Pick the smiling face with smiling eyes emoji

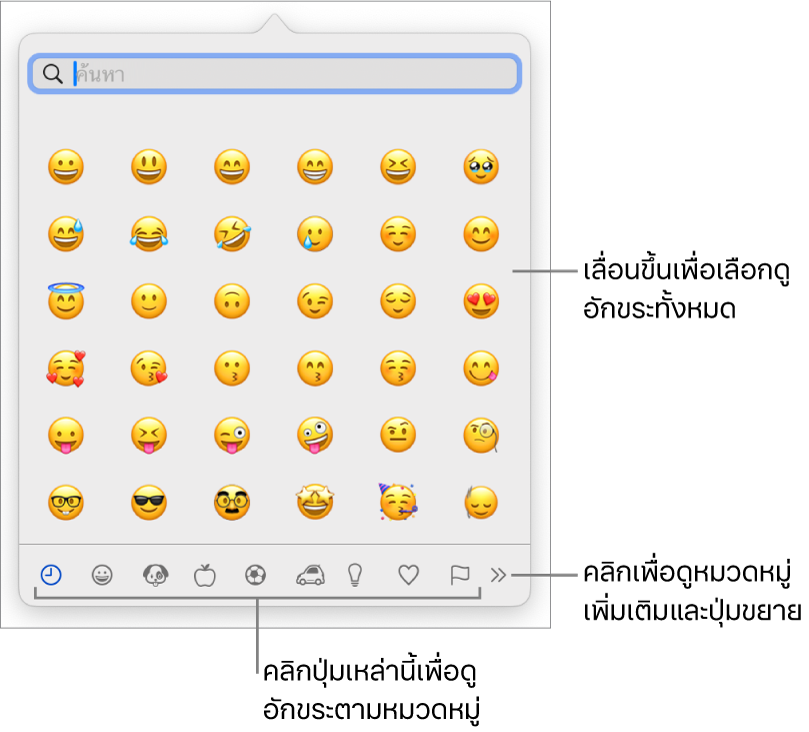tap(481, 234)
